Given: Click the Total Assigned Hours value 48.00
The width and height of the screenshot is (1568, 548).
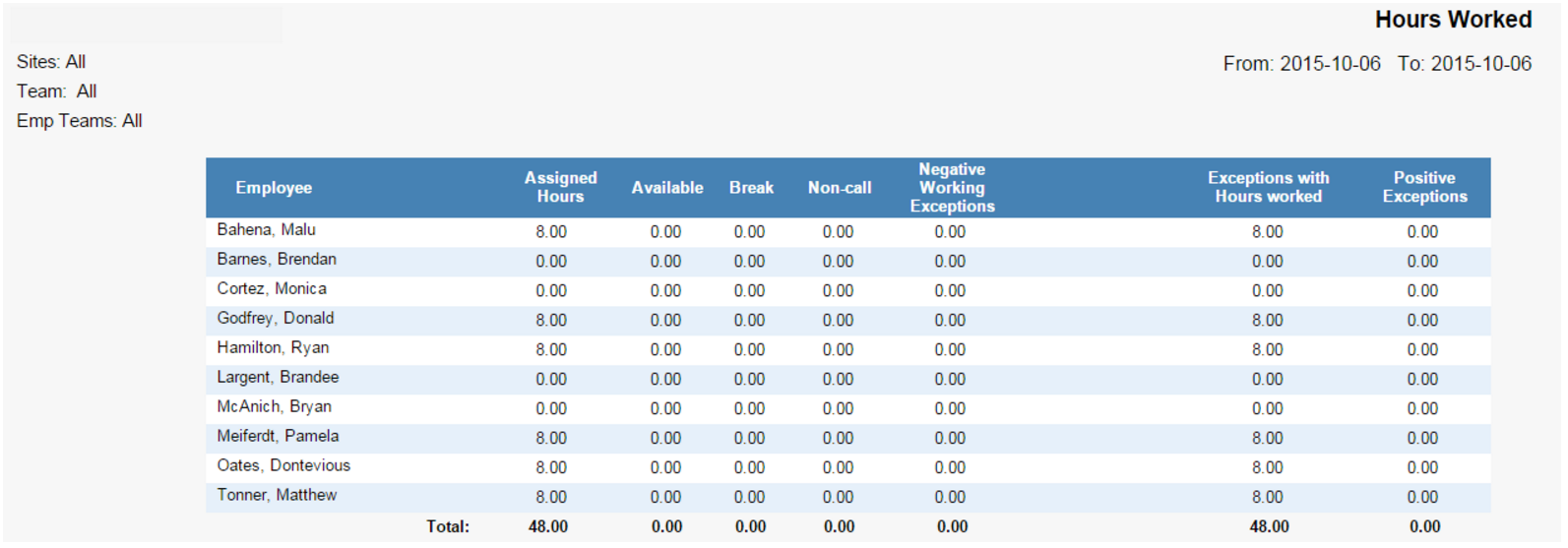Looking at the screenshot, I should (548, 527).
